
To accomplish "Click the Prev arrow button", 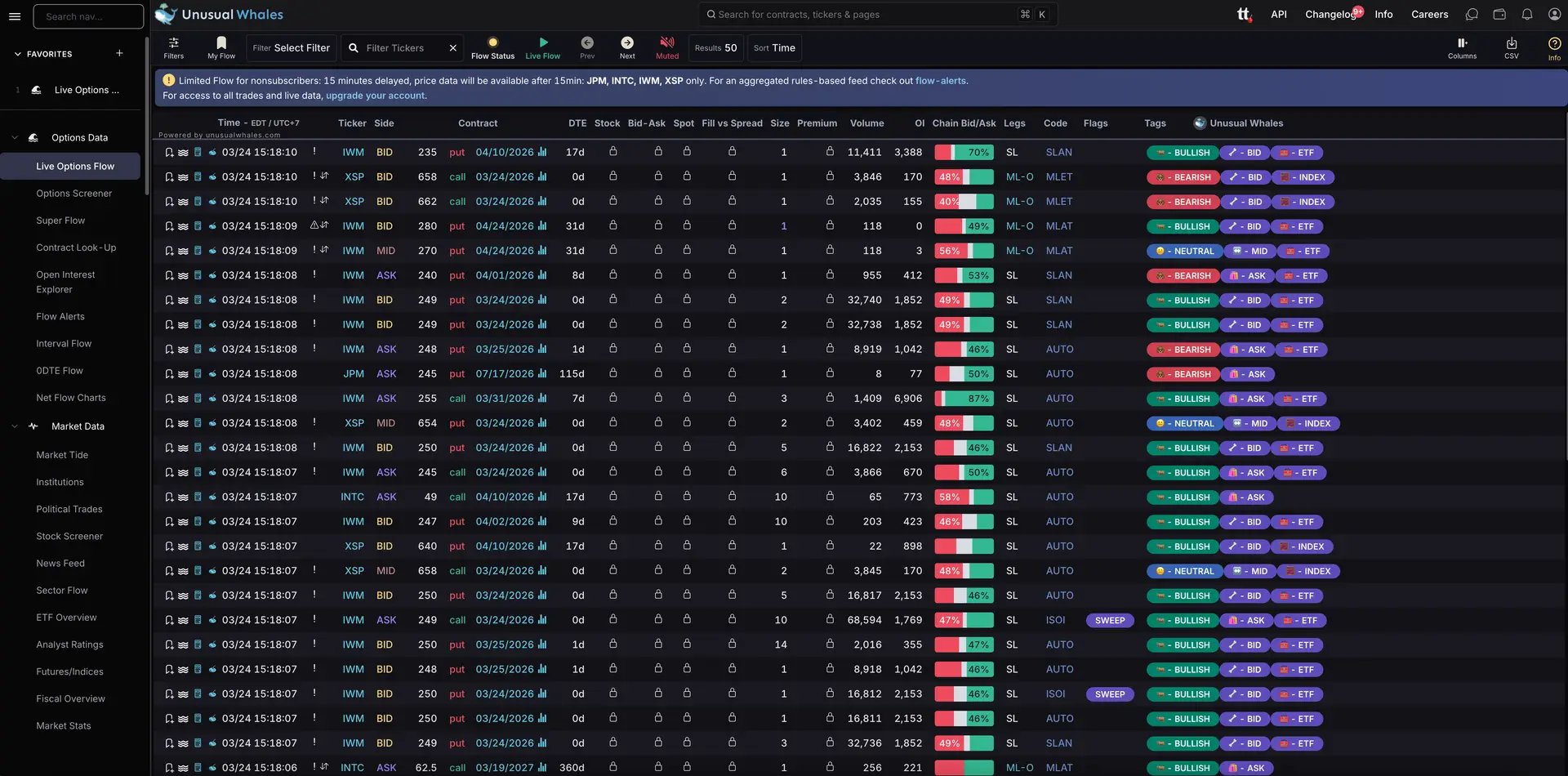I will pos(587,48).
